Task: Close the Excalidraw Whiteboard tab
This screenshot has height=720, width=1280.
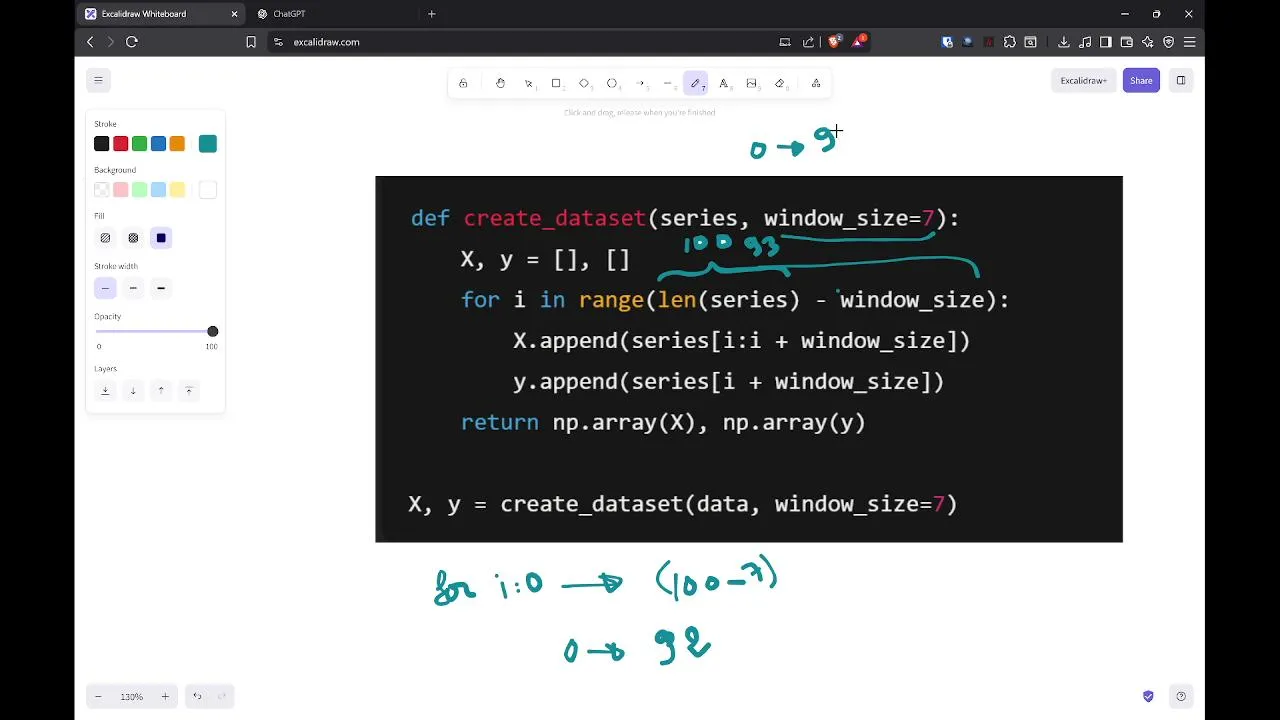Action: [x=235, y=14]
